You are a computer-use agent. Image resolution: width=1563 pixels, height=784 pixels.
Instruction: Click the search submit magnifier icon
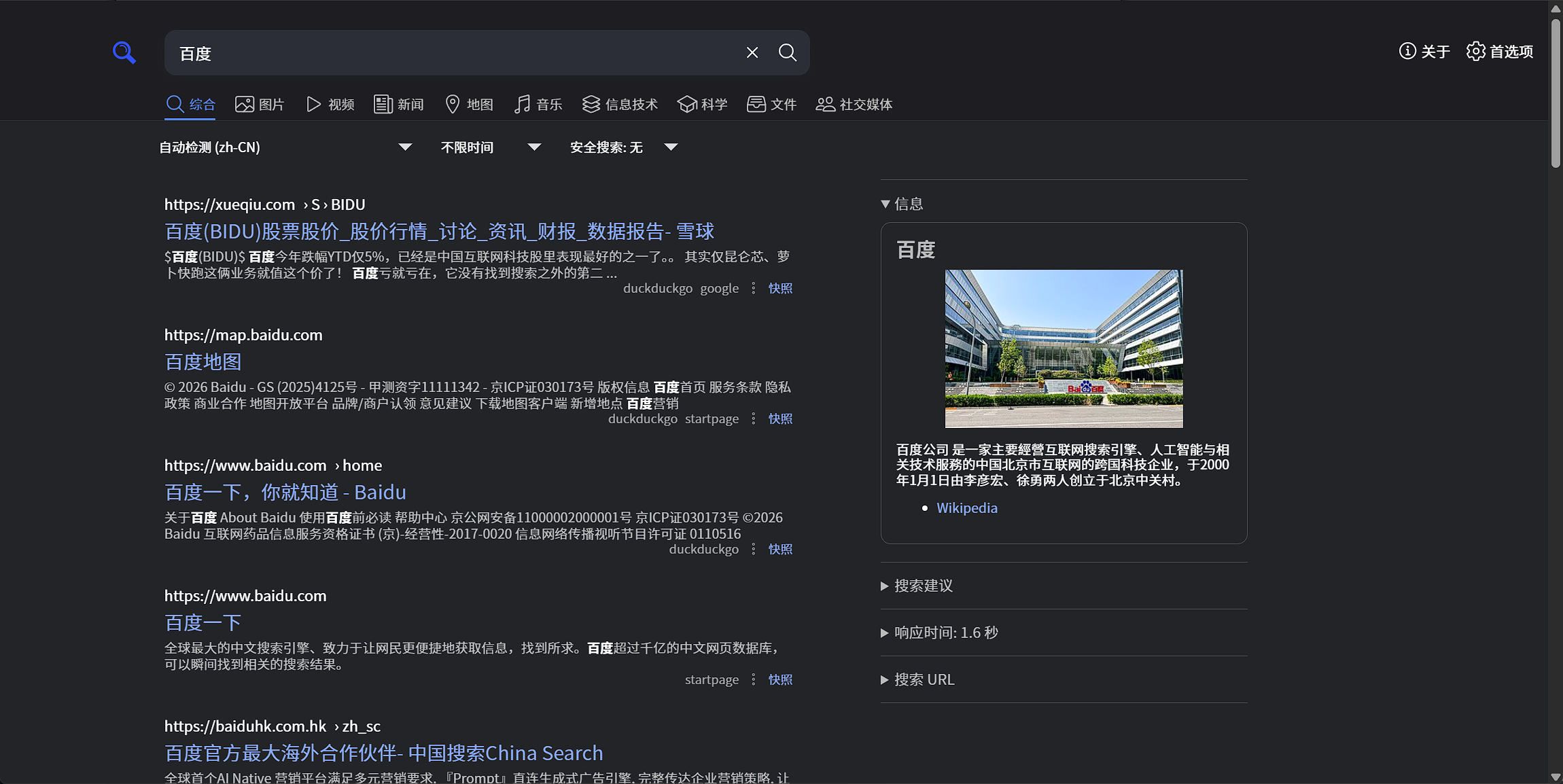(x=787, y=52)
